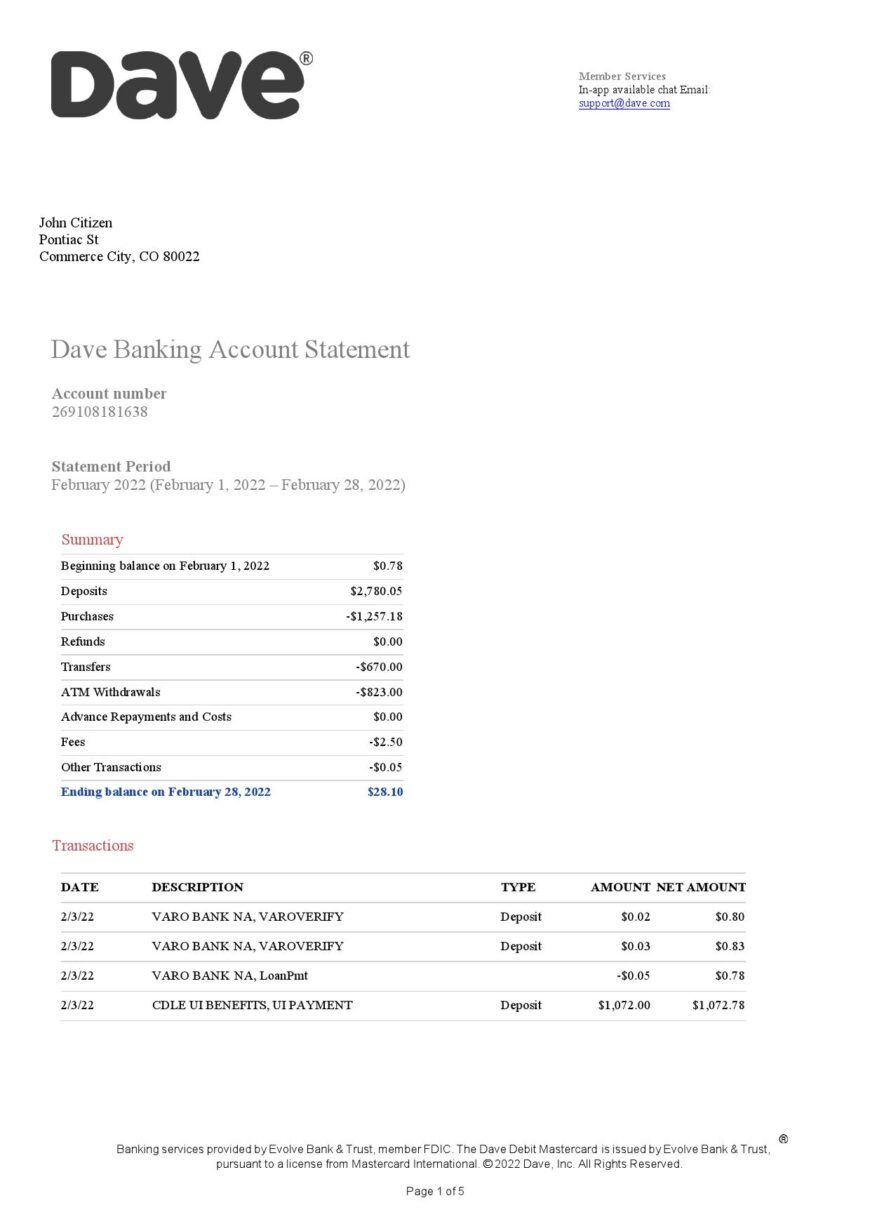Select the $1,072.00 amount value
This screenshot has width=870, height=1231.
(x=624, y=1004)
